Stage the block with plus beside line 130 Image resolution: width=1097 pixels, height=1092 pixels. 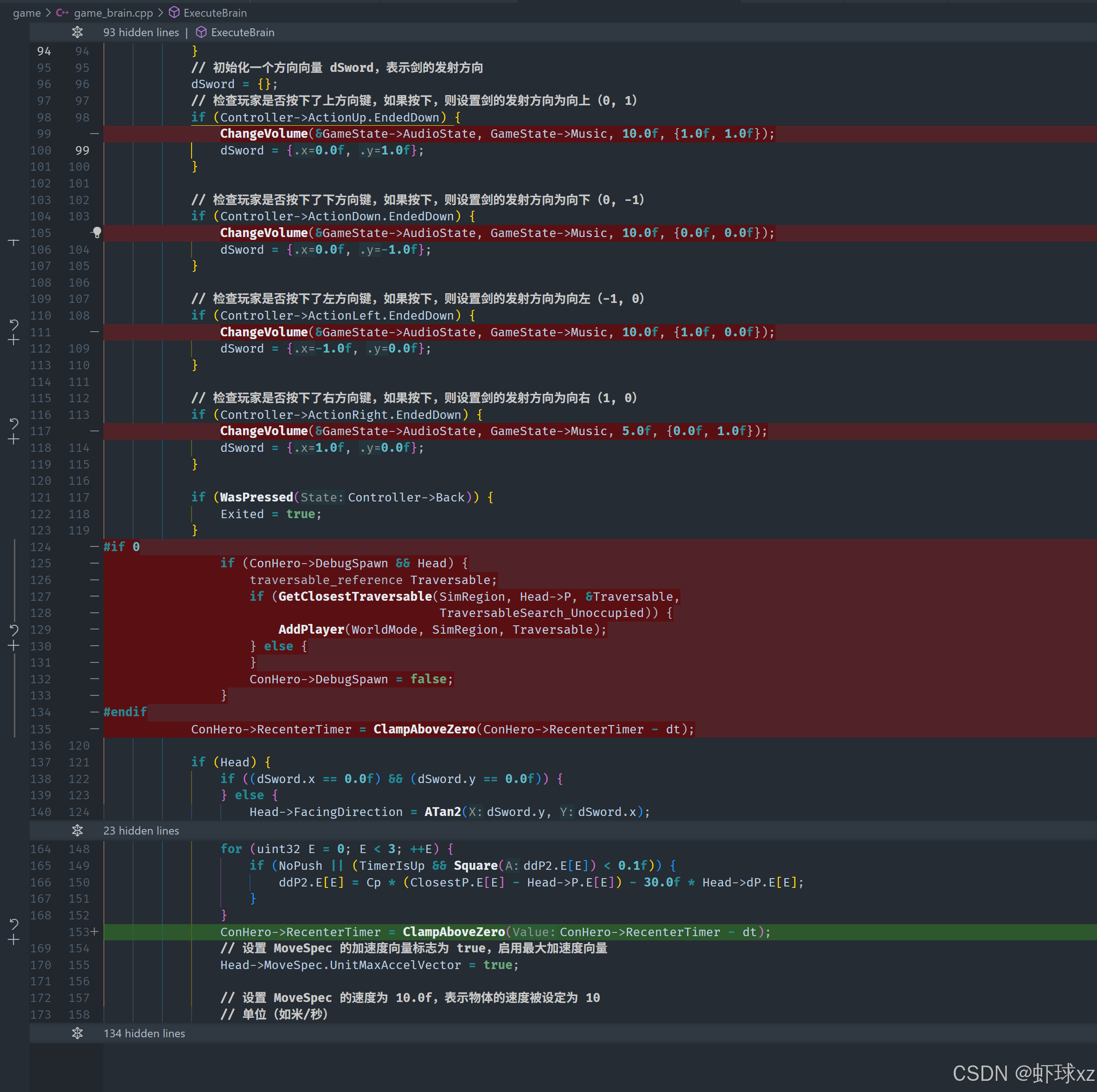(14, 646)
